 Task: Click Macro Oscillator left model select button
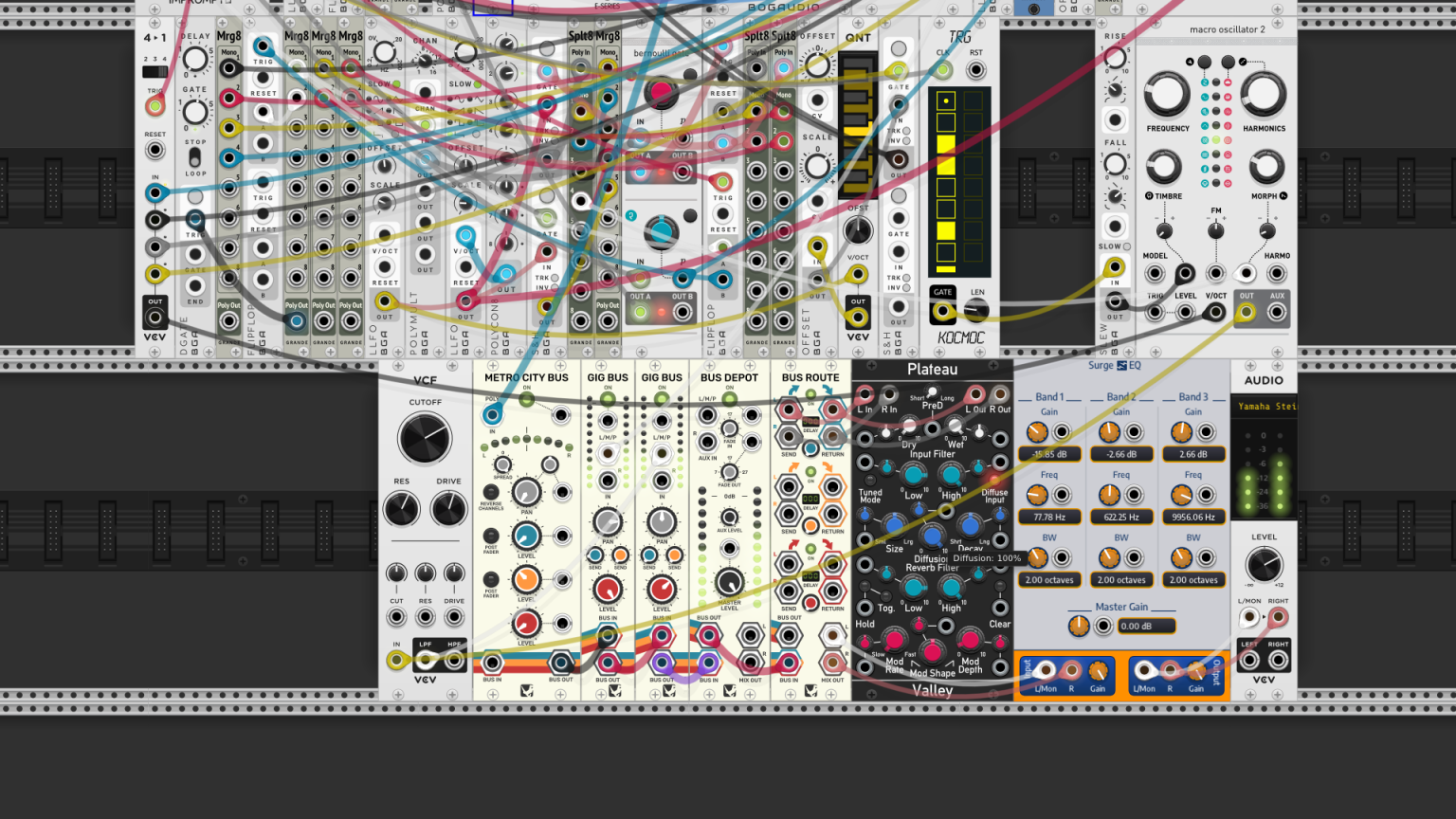[1204, 62]
